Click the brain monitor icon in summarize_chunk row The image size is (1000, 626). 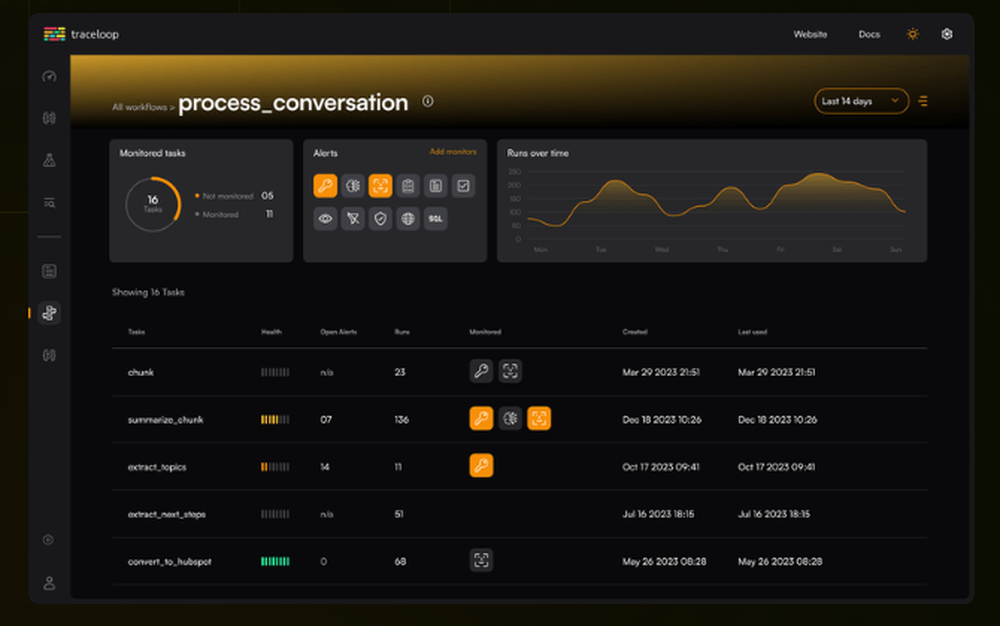pos(510,418)
